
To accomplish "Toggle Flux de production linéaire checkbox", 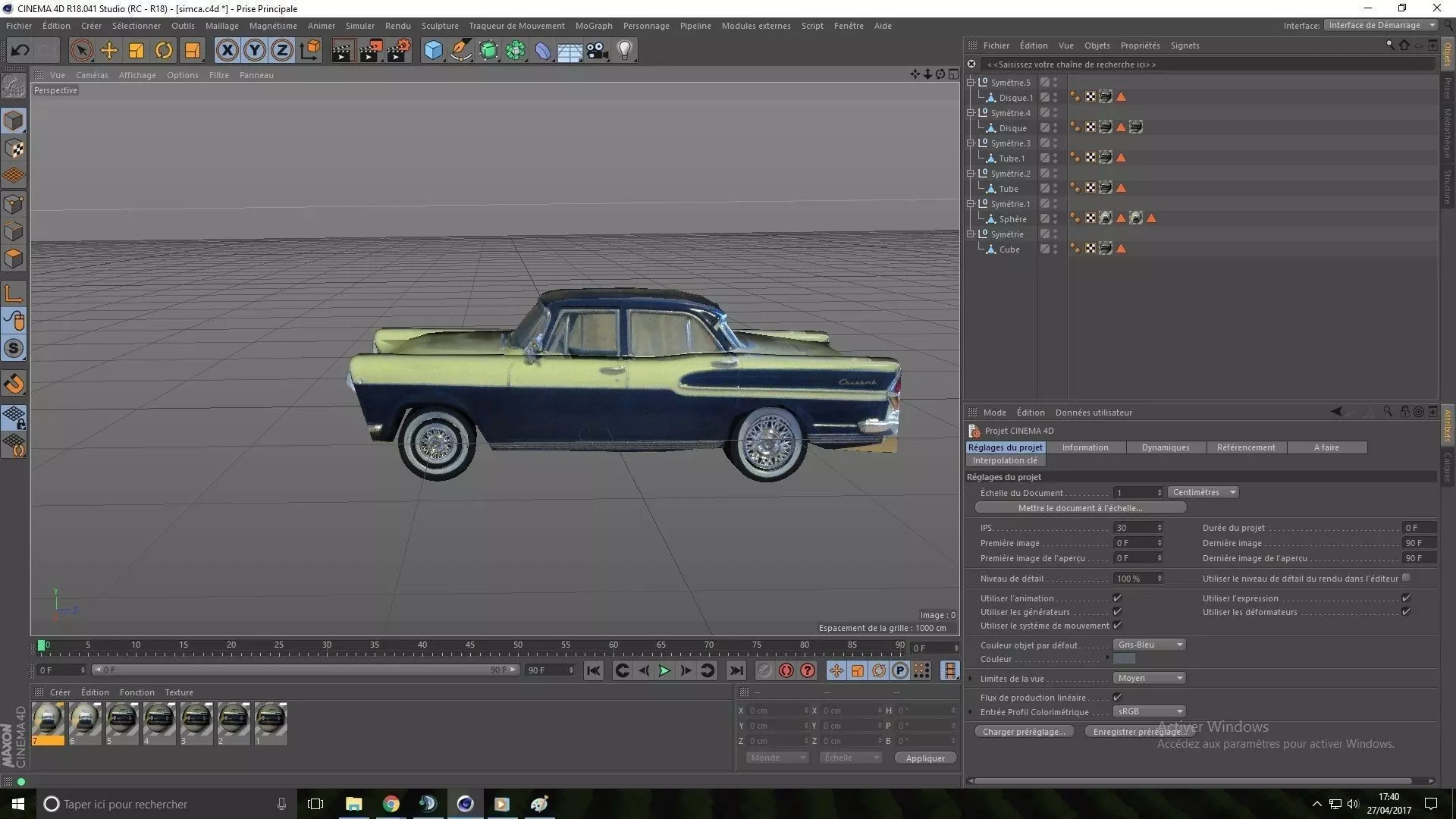I will pyautogui.click(x=1117, y=698).
